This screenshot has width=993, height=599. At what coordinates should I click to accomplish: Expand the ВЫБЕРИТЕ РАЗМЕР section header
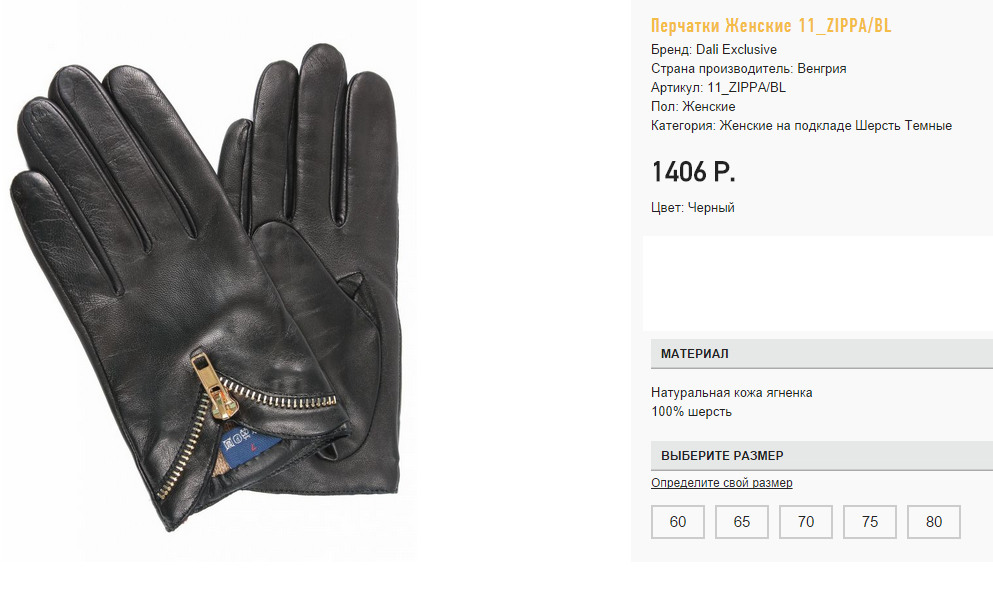[x=822, y=456]
